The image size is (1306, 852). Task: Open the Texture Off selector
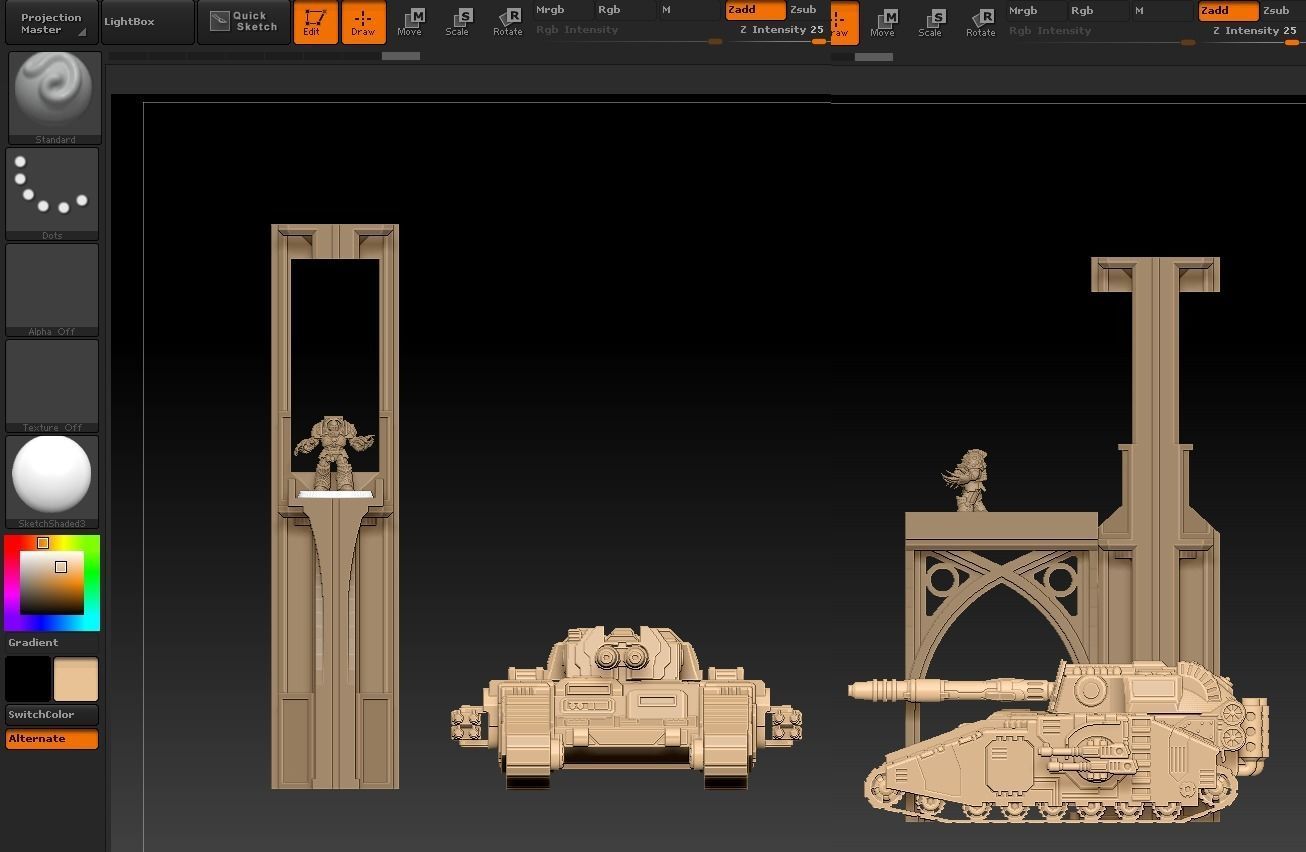pyautogui.click(x=52, y=386)
